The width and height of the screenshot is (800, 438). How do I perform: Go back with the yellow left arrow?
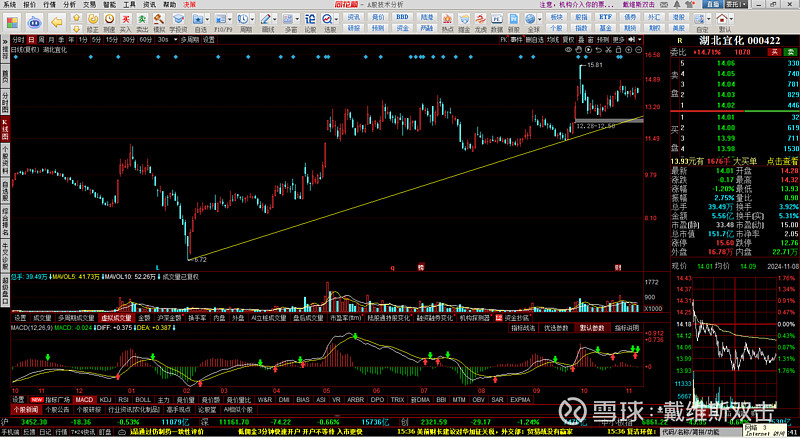(x=57, y=22)
